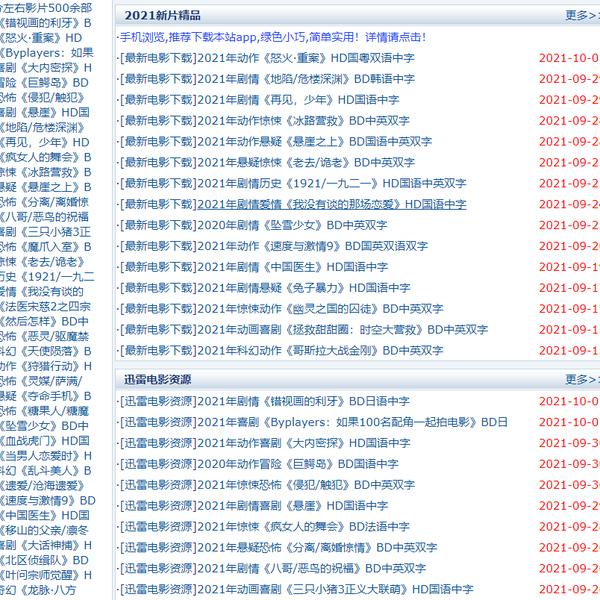Open 《冰路营救》 BD中英双字 in 最新电影下载 list
The height and width of the screenshot is (600, 600).
pos(303,121)
